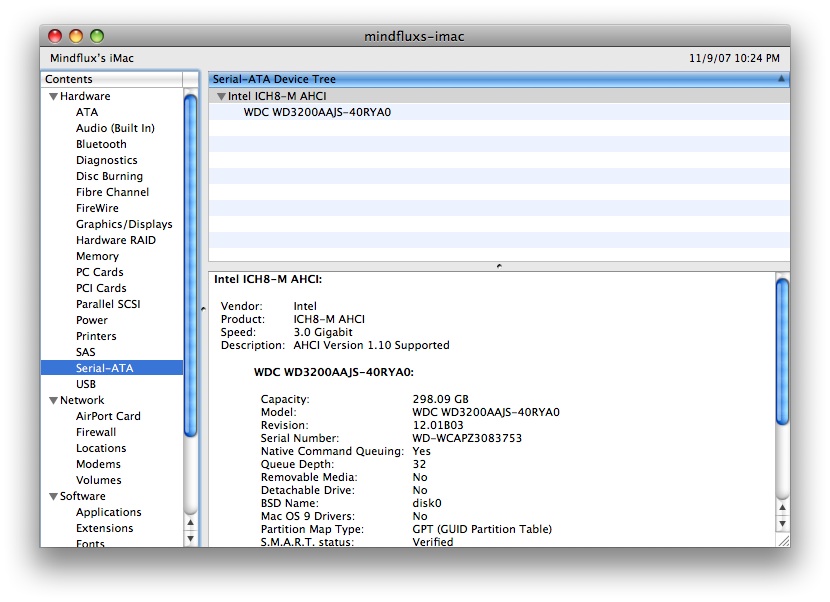This screenshot has height=602, width=830.
Task: Select WDC WD3200AAJS-40RYA0 in device tree
Action: [x=317, y=112]
